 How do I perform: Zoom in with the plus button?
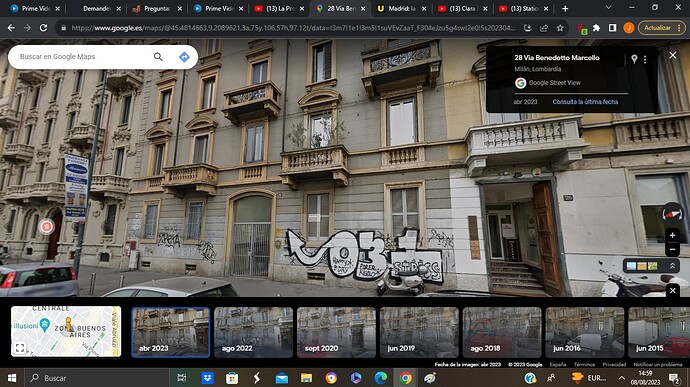coord(672,236)
